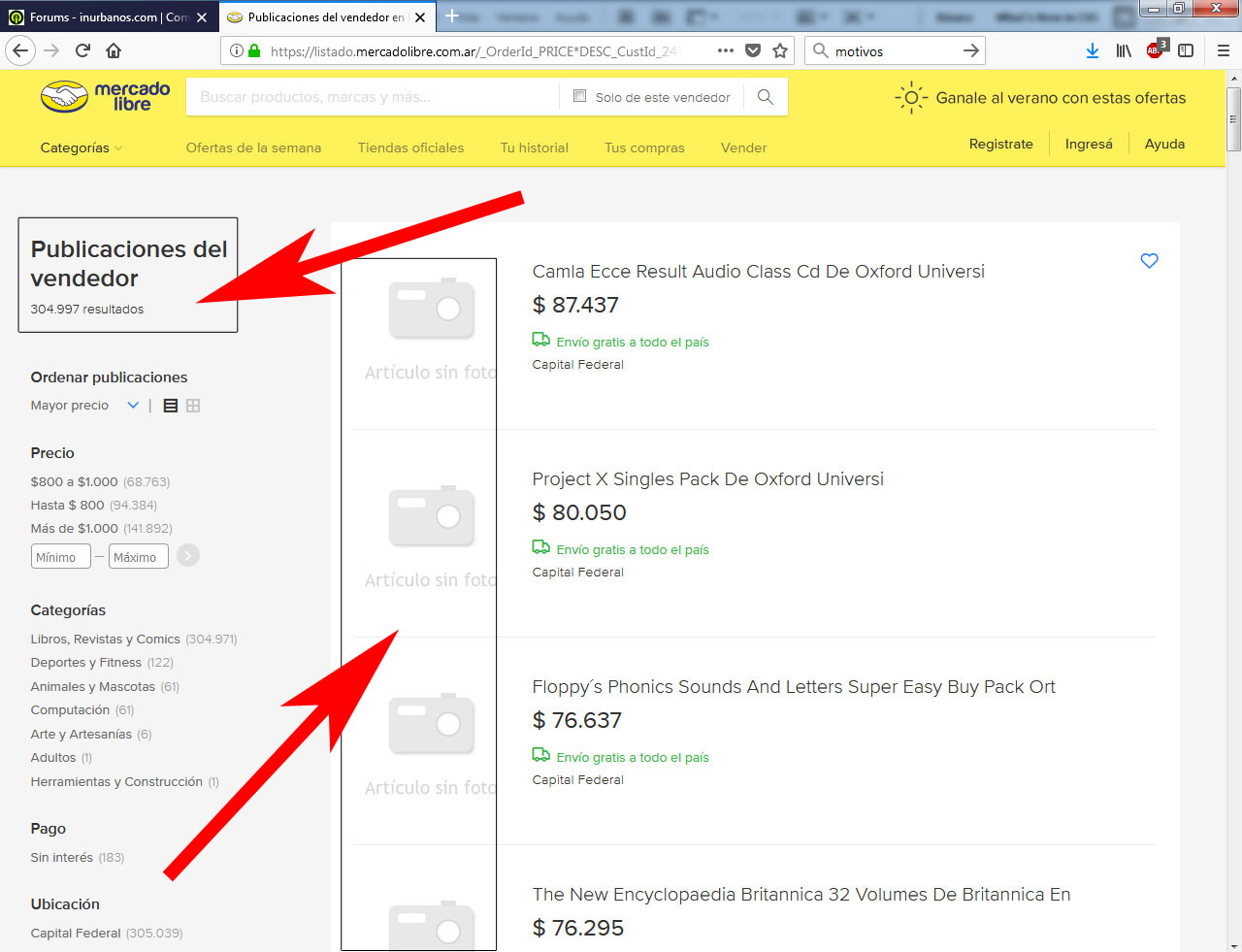Click the magnifying glass search icon
The width and height of the screenshot is (1242, 952).
point(765,96)
